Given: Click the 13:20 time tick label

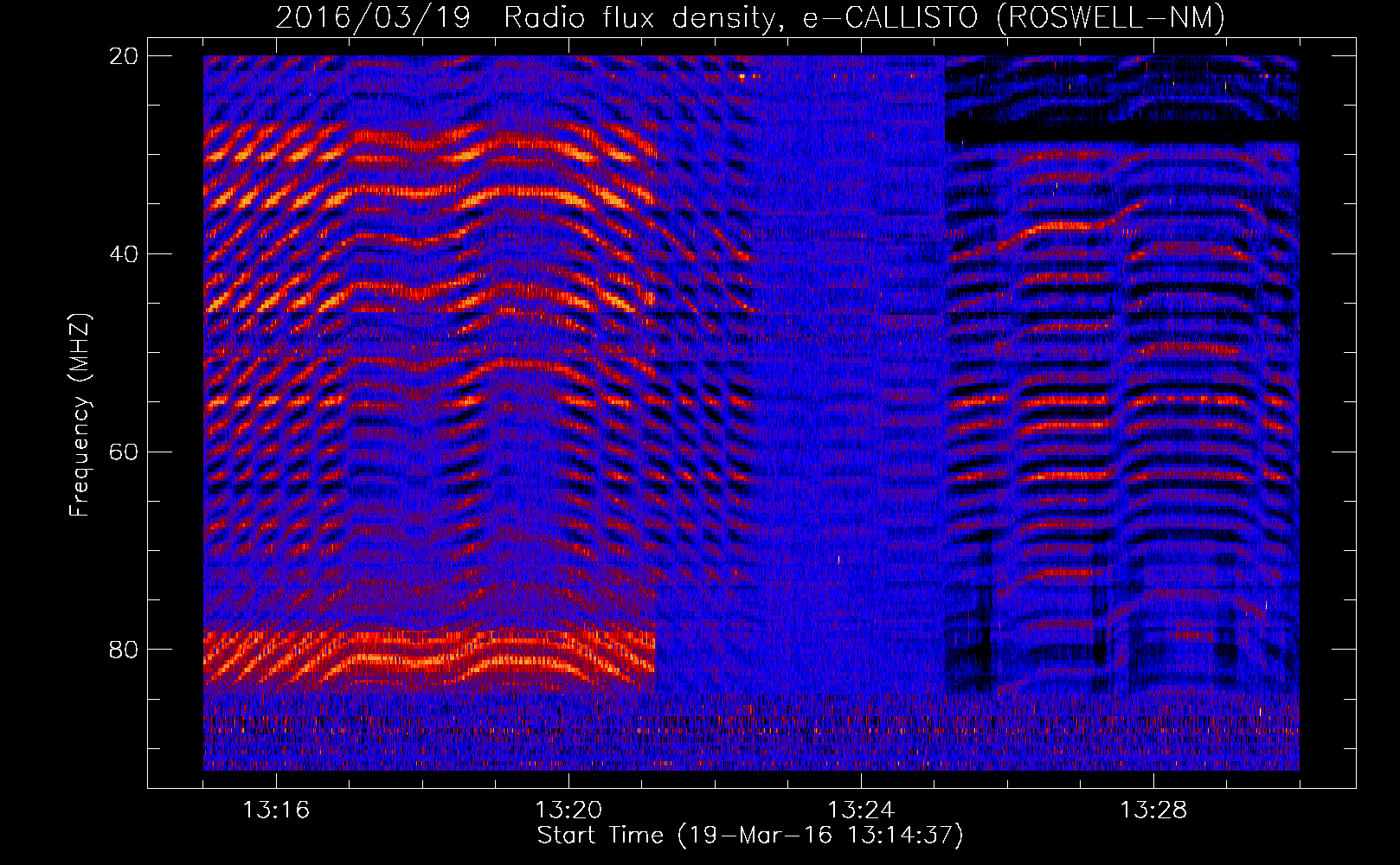Looking at the screenshot, I should pos(568,811).
